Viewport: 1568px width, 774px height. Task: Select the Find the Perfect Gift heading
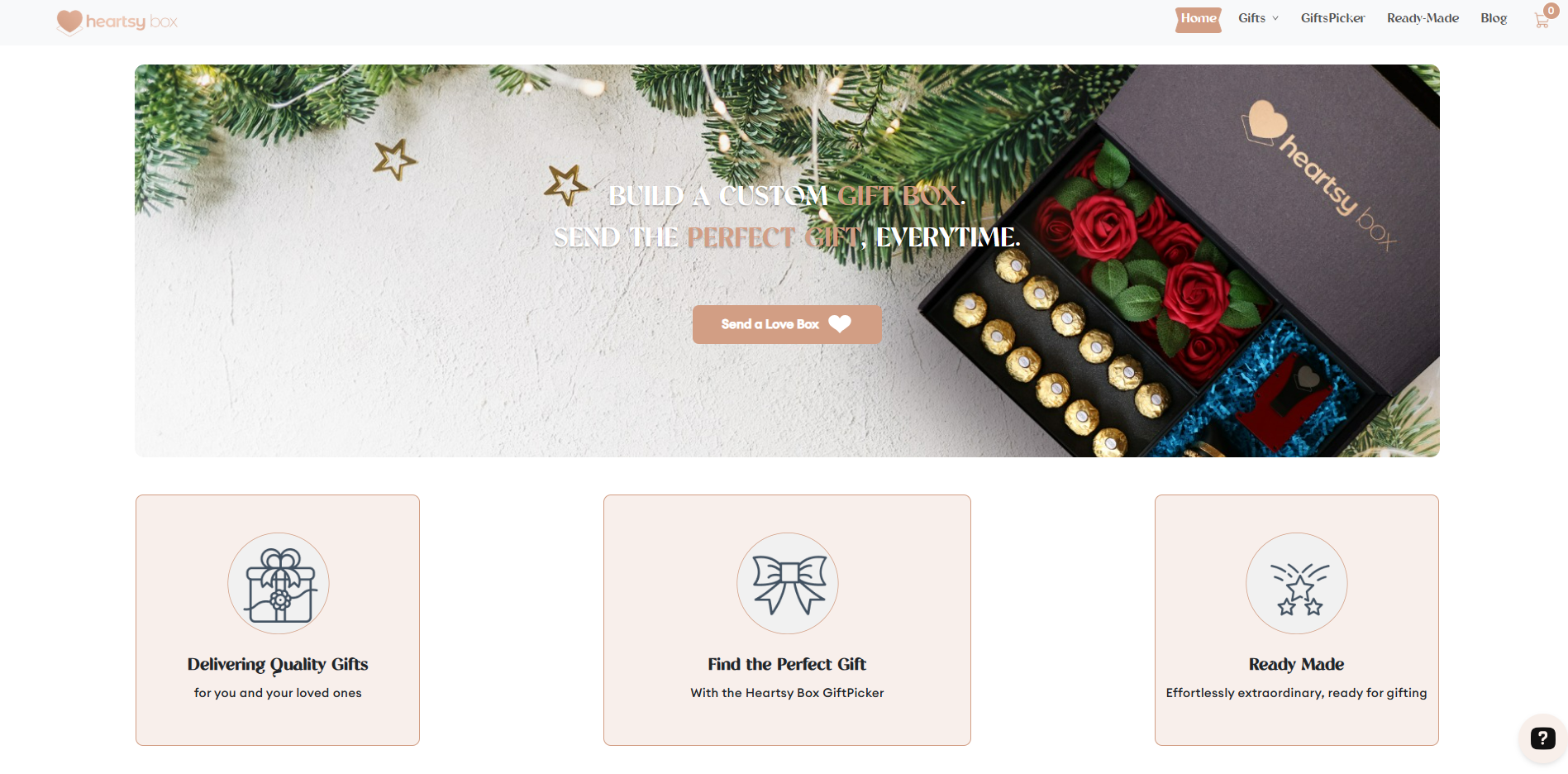coord(787,664)
